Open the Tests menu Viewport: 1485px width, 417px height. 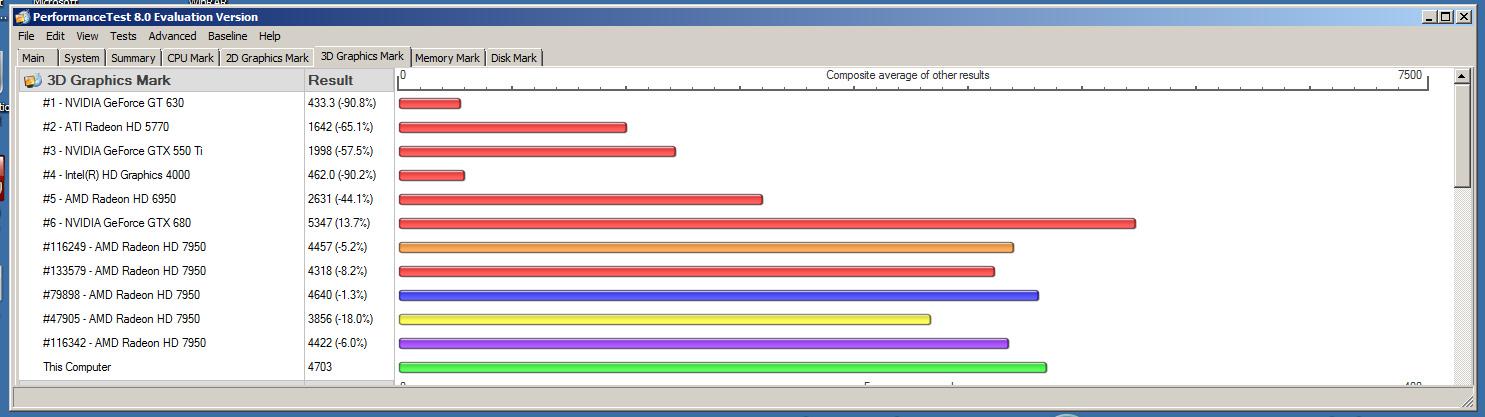coord(123,36)
